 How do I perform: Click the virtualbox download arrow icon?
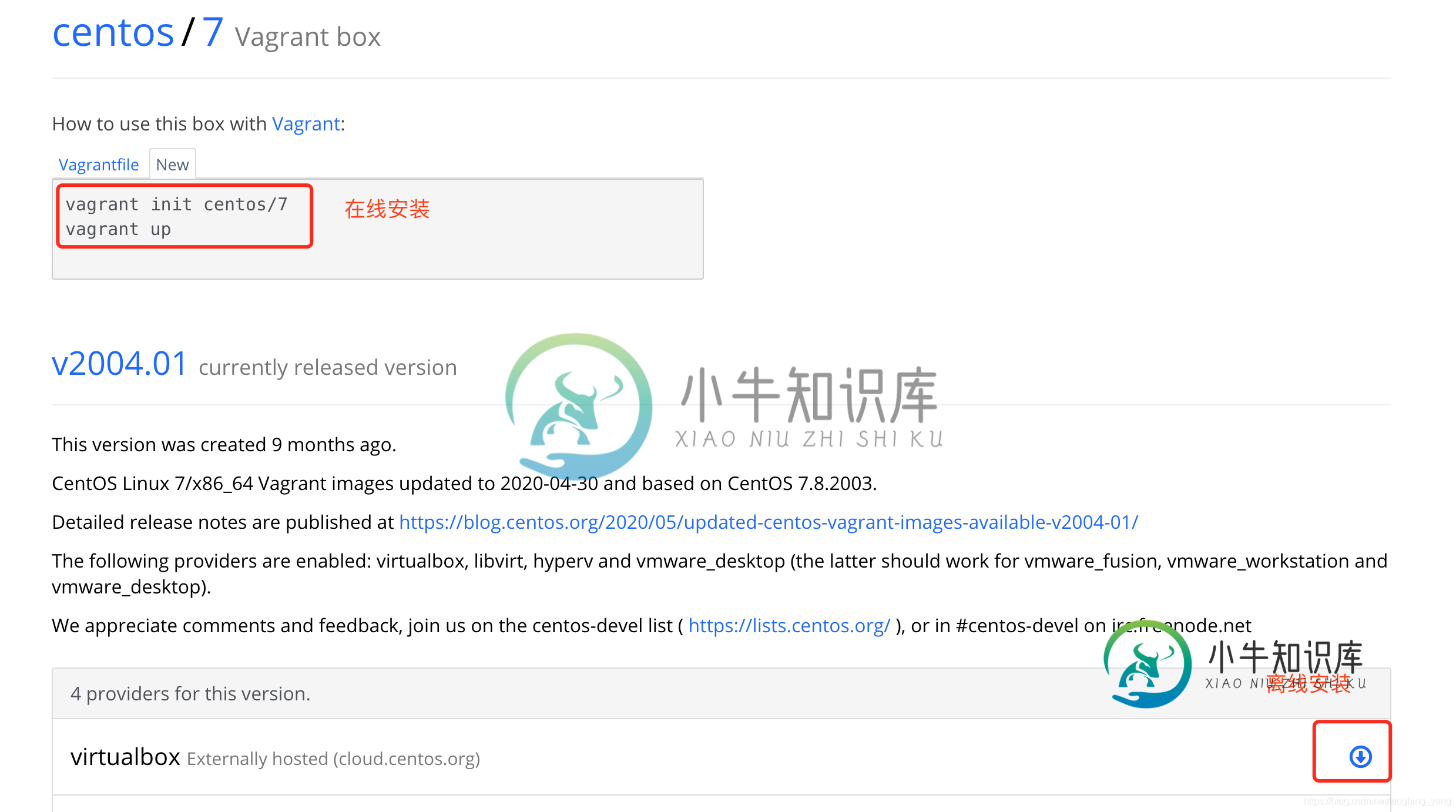(x=1360, y=757)
